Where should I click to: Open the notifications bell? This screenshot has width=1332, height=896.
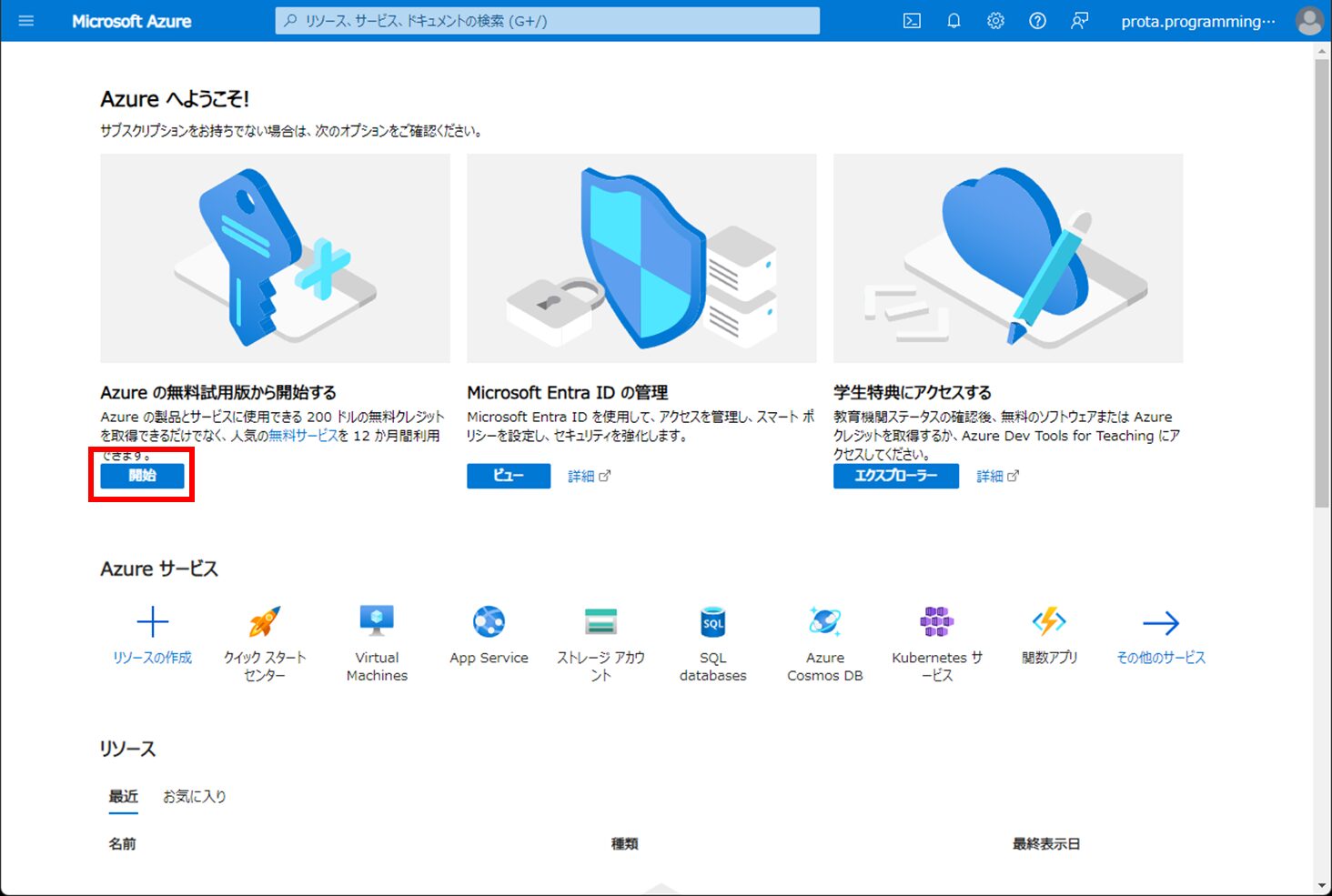(x=953, y=20)
